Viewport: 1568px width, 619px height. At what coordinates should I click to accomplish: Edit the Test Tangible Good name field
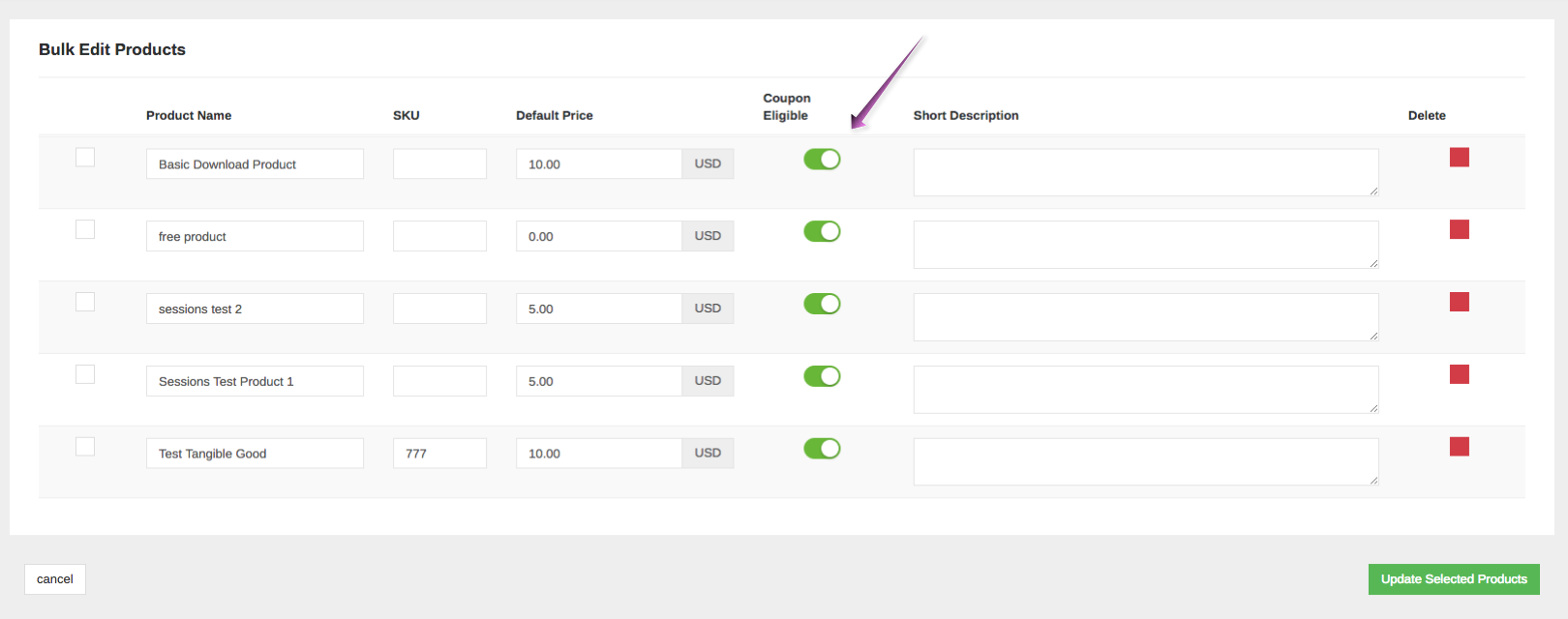[x=255, y=453]
